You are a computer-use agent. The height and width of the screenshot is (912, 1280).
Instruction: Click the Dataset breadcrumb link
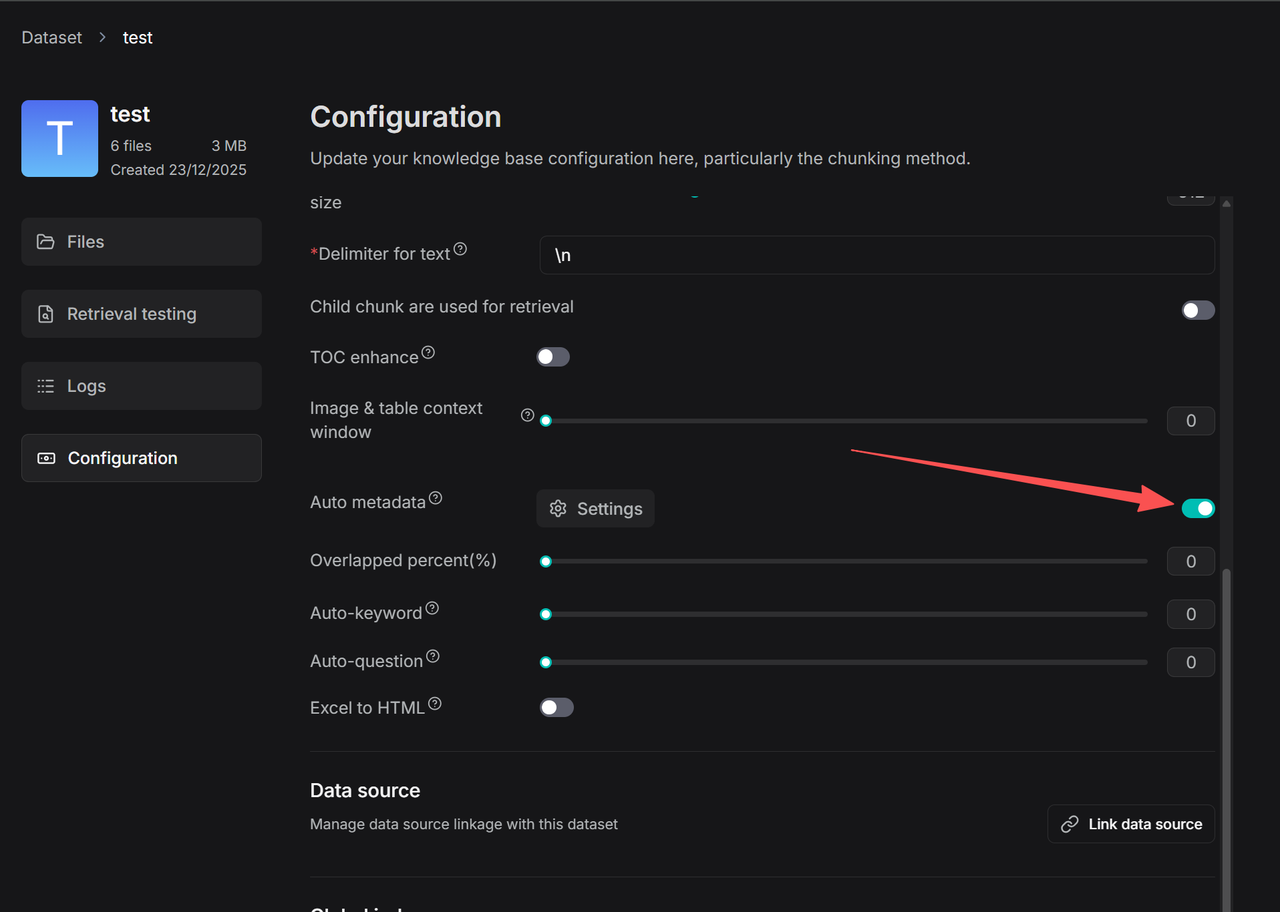pyautogui.click(x=52, y=37)
